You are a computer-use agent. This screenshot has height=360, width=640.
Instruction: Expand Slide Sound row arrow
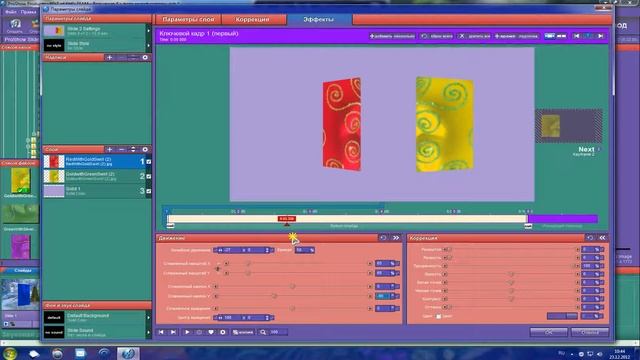click(149, 332)
